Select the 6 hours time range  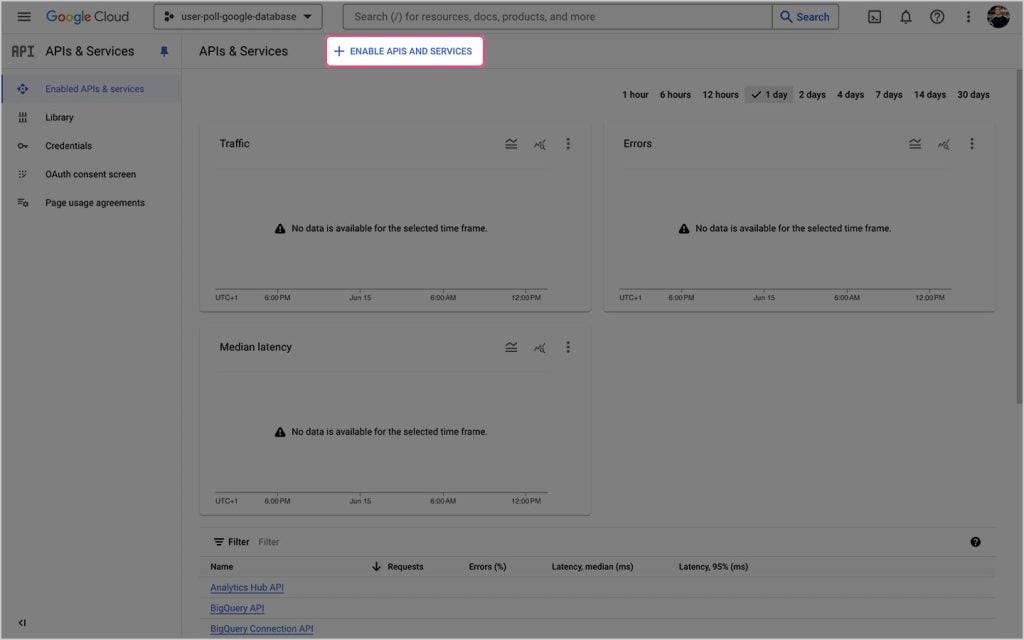[x=675, y=95]
